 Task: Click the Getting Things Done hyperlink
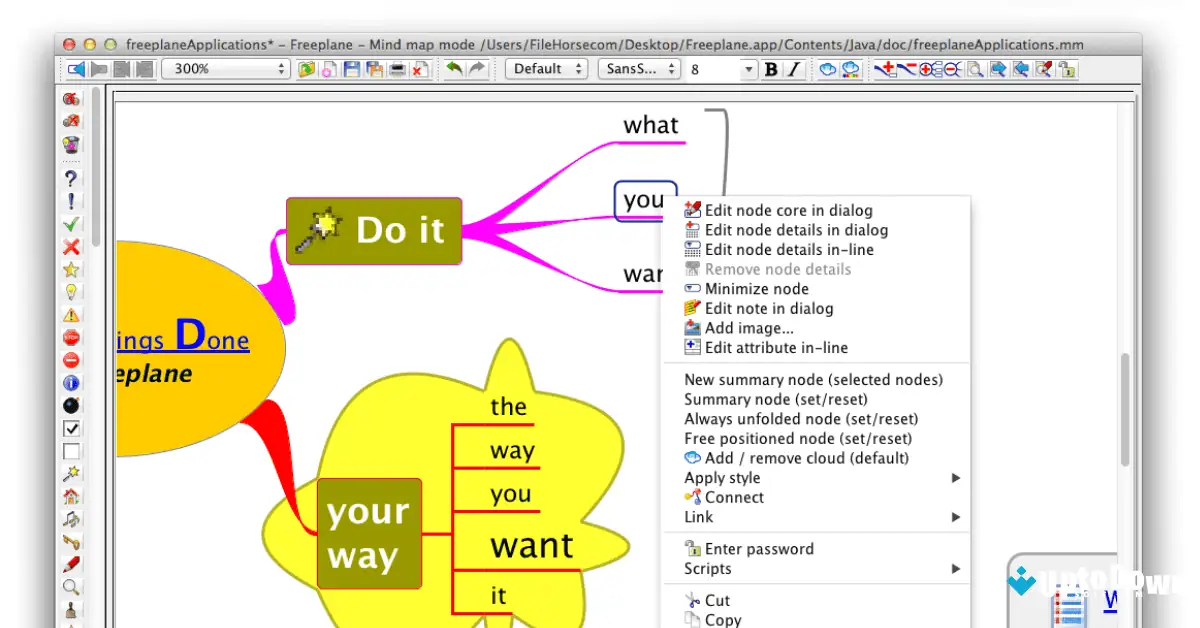pyautogui.click(x=182, y=339)
